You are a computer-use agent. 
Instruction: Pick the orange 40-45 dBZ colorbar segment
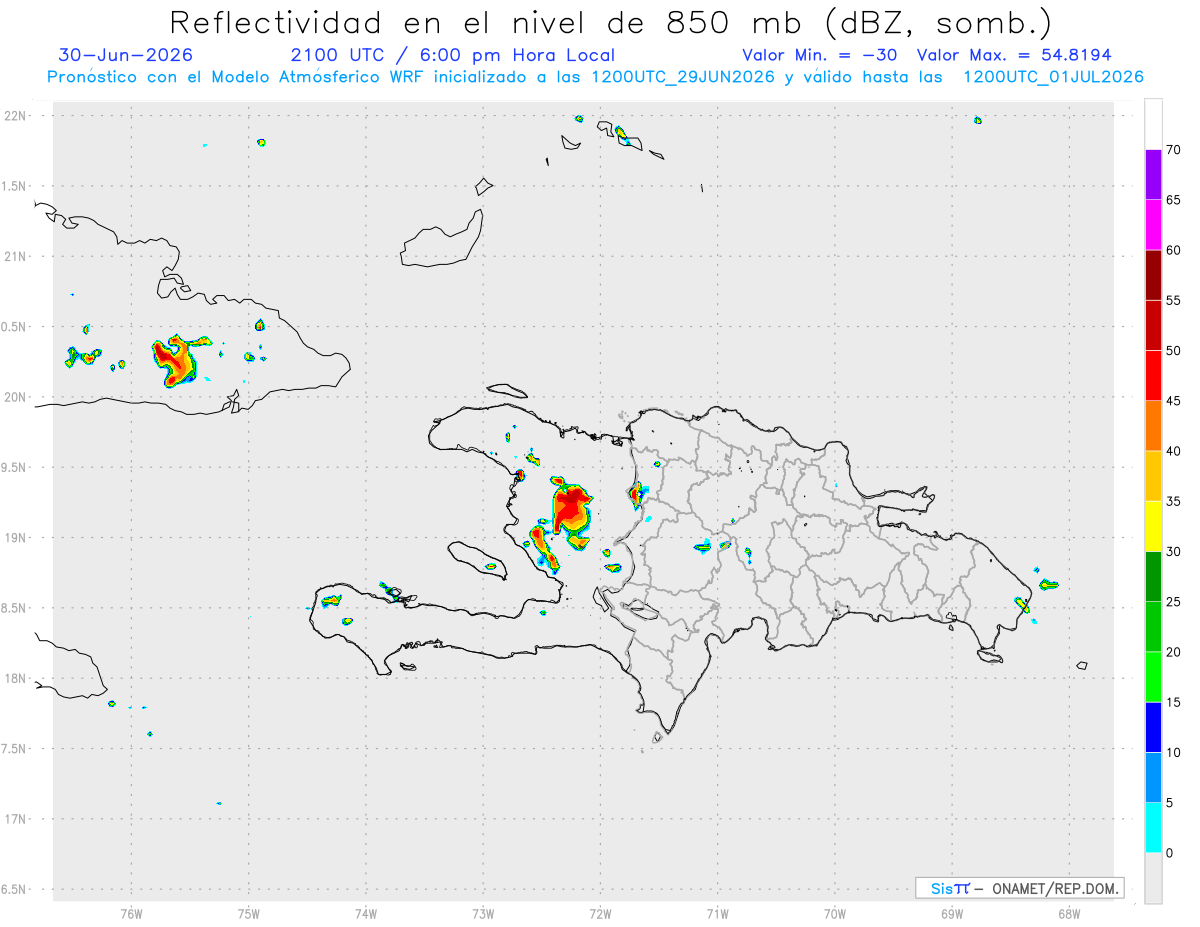(x=1153, y=426)
